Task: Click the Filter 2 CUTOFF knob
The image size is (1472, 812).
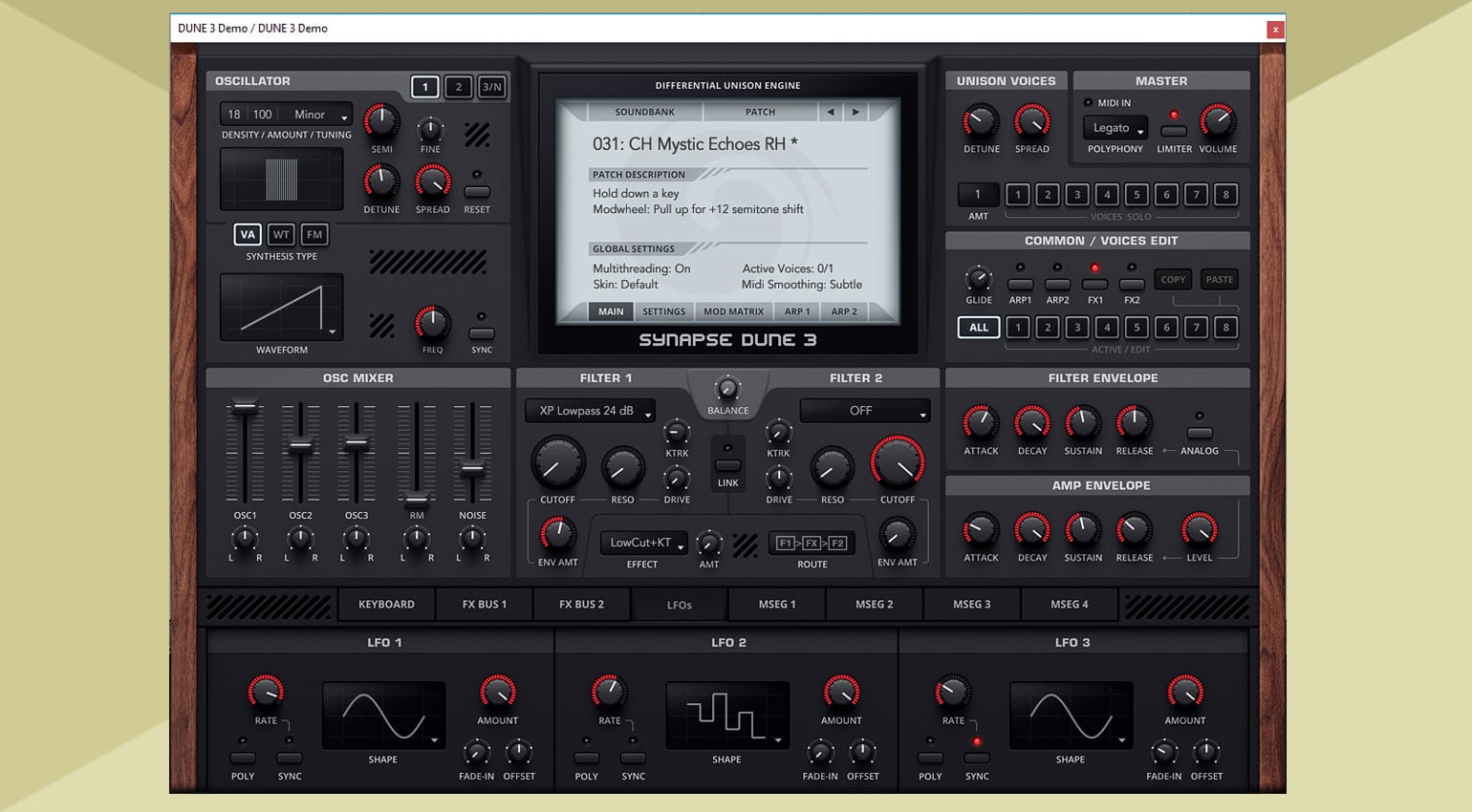Action: coord(898,463)
